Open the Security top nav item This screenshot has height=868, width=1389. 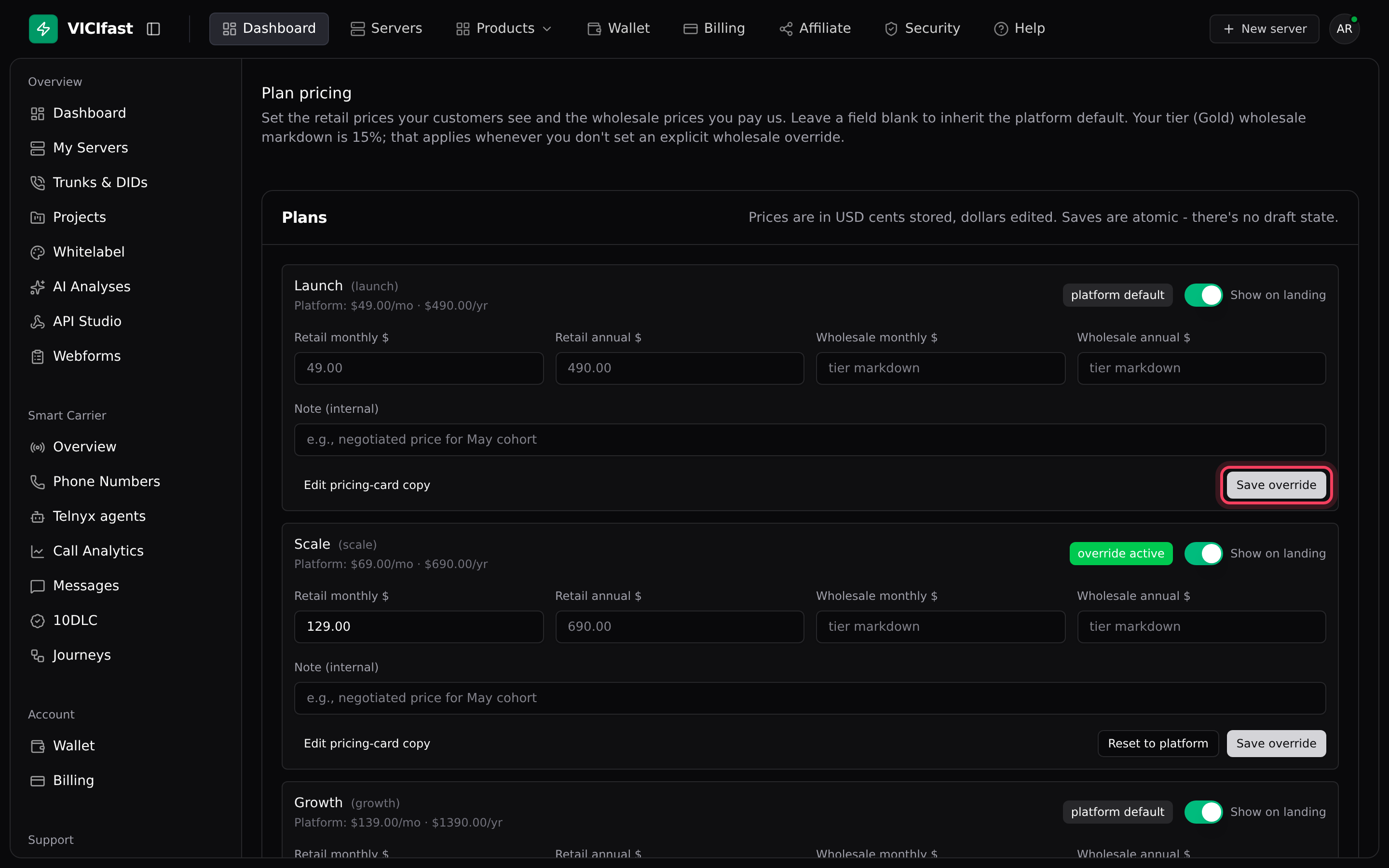tap(922, 29)
